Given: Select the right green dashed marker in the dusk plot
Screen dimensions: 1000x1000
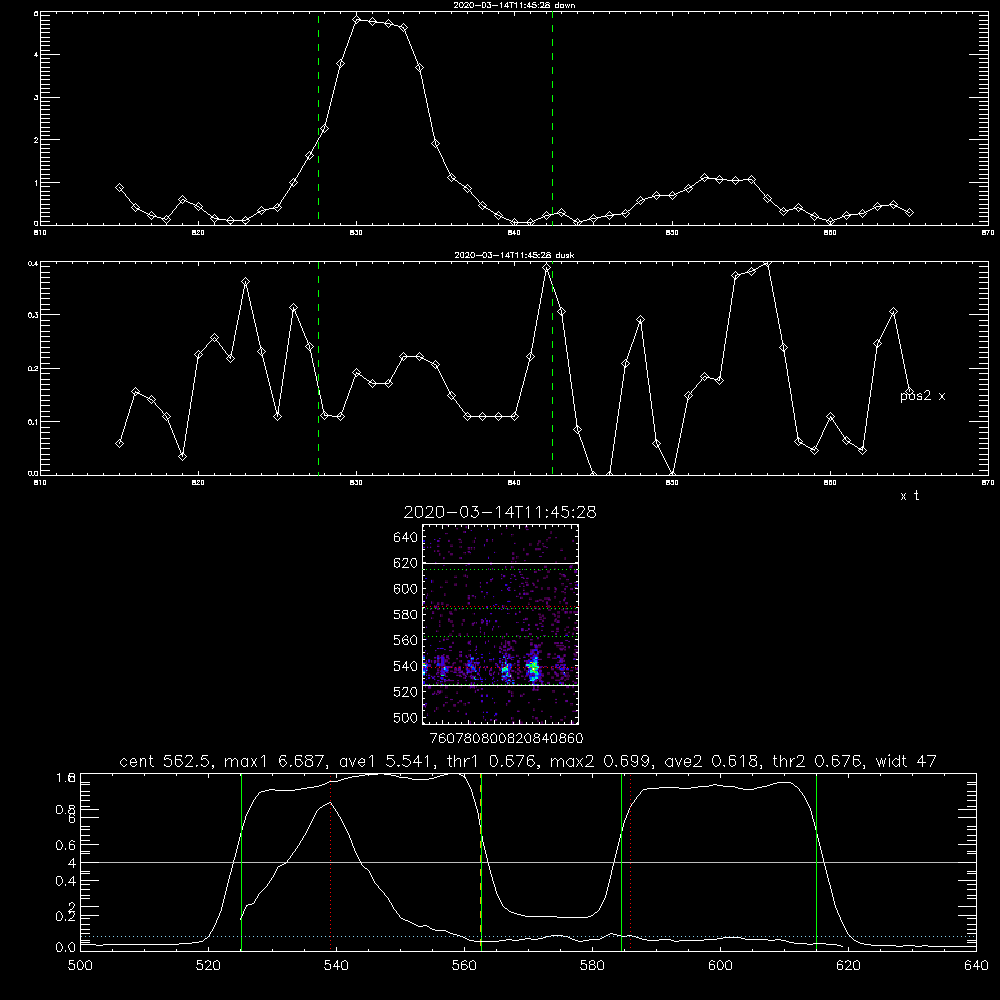Looking at the screenshot, I should (x=552, y=368).
